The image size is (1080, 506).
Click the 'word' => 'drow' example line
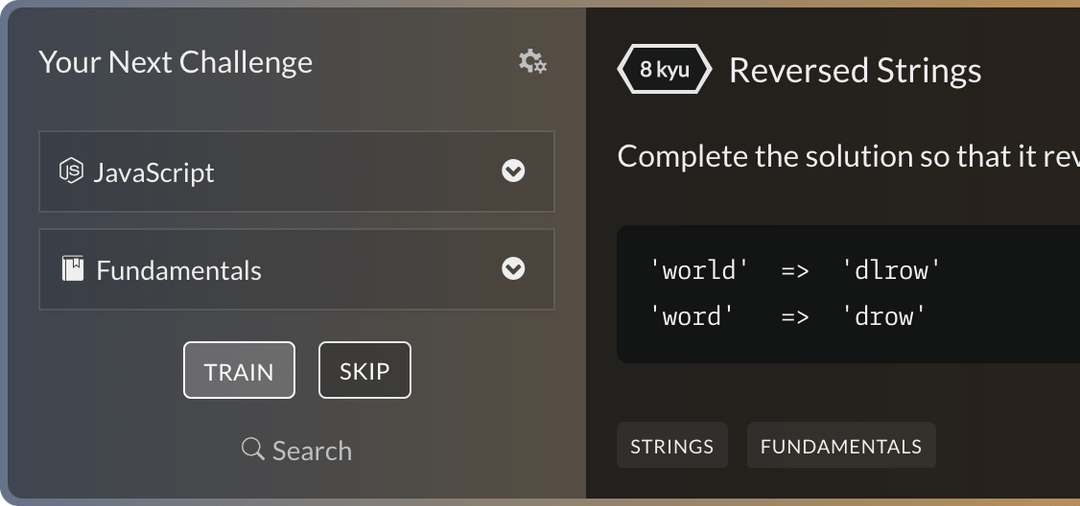pyautogui.click(x=788, y=317)
